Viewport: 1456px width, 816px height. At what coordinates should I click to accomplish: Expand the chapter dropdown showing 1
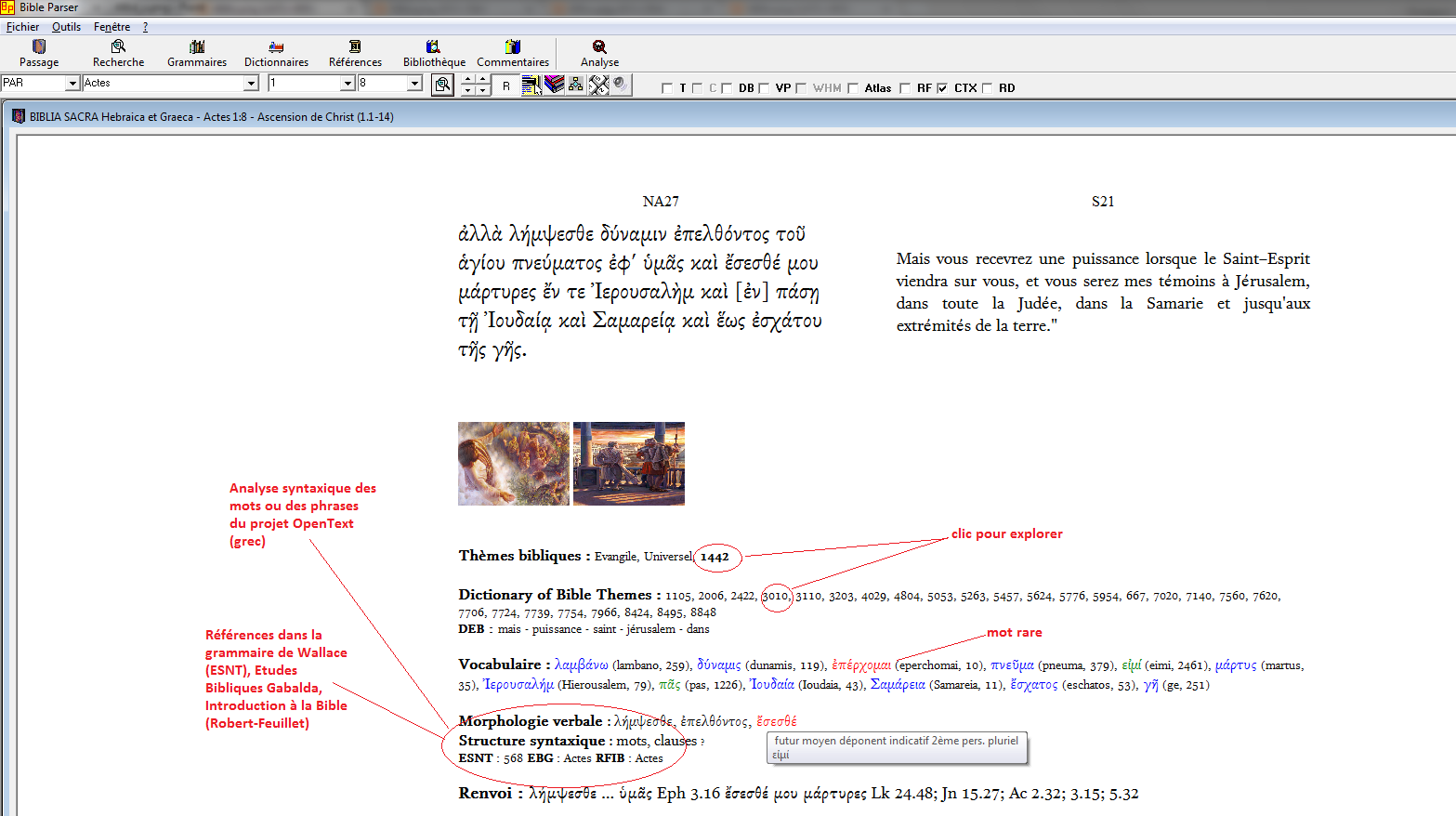coord(348,84)
